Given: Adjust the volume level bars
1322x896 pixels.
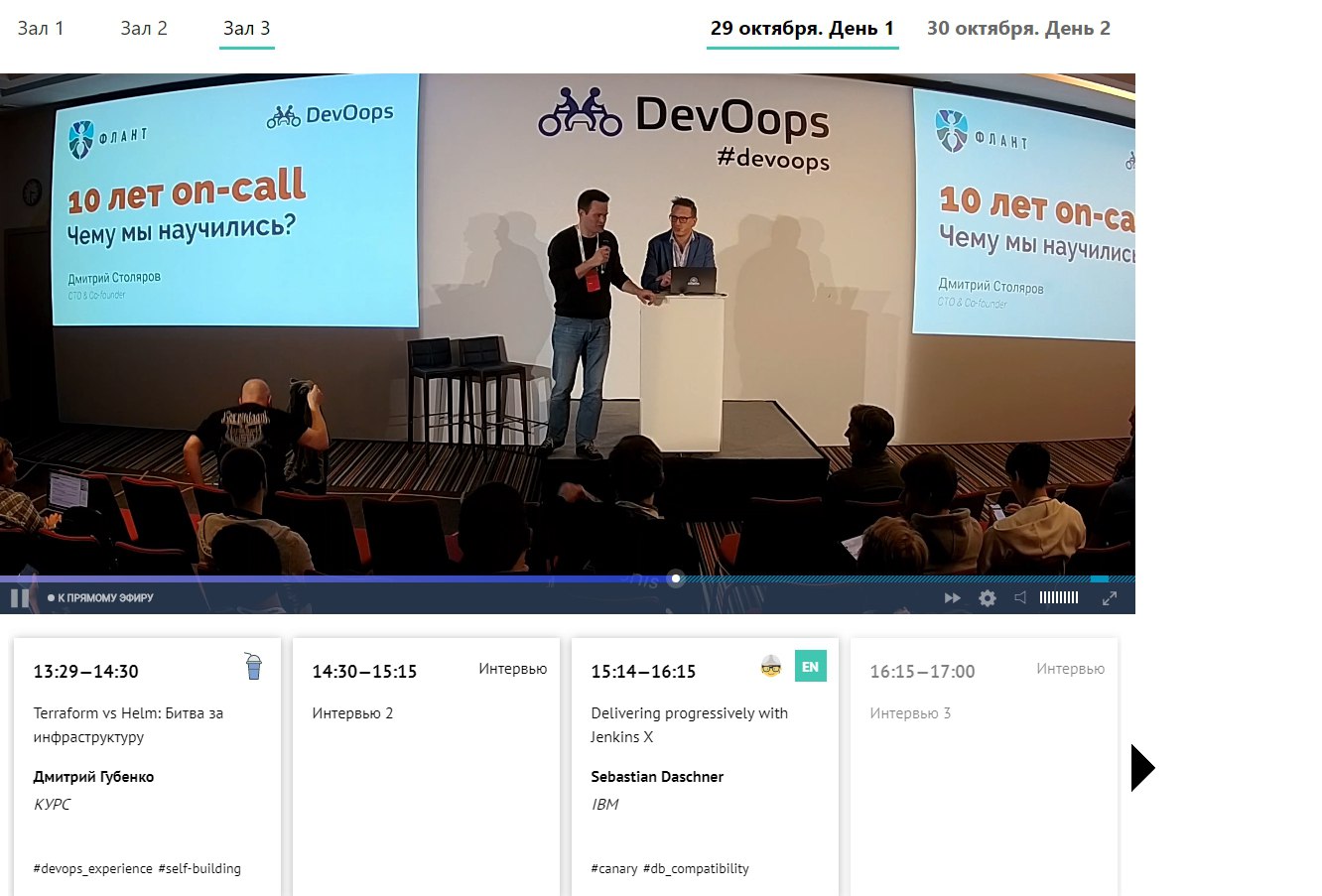Looking at the screenshot, I should click(1059, 597).
